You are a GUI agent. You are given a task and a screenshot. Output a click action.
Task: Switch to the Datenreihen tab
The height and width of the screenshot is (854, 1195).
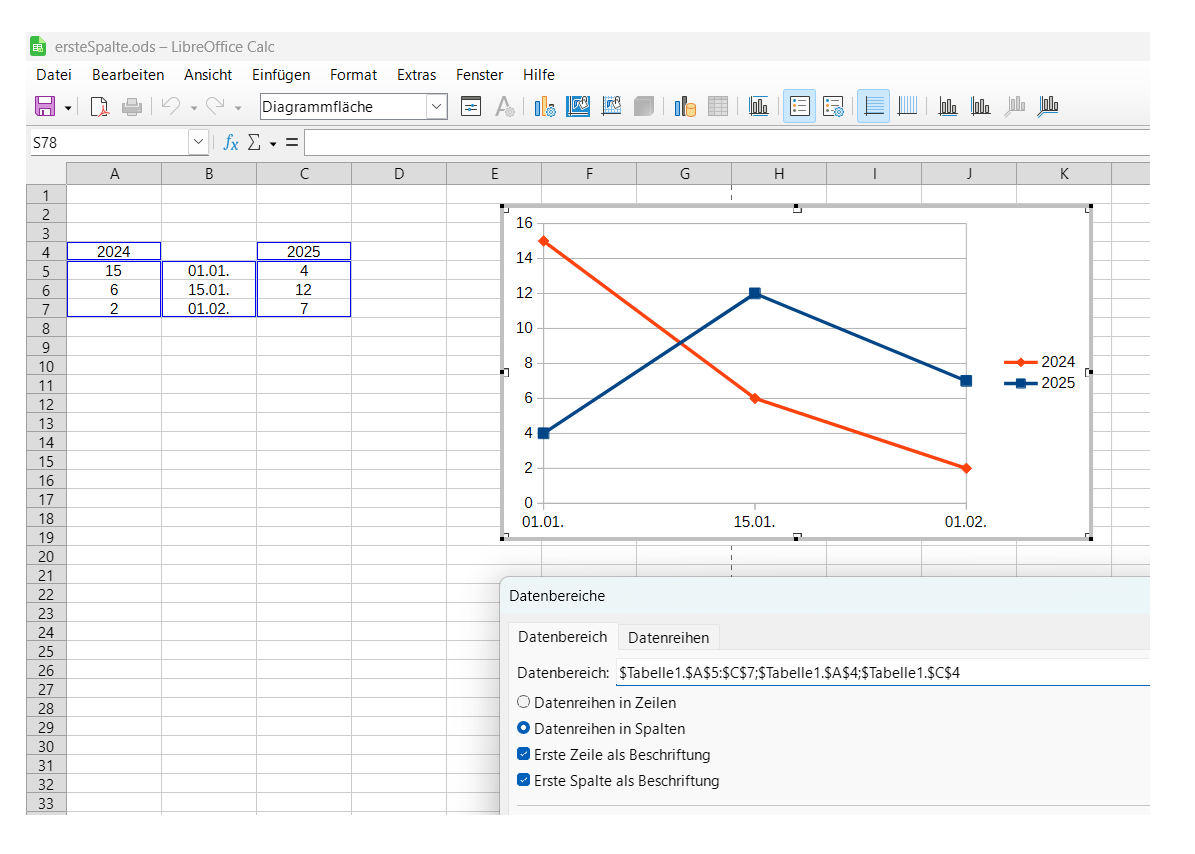click(668, 637)
